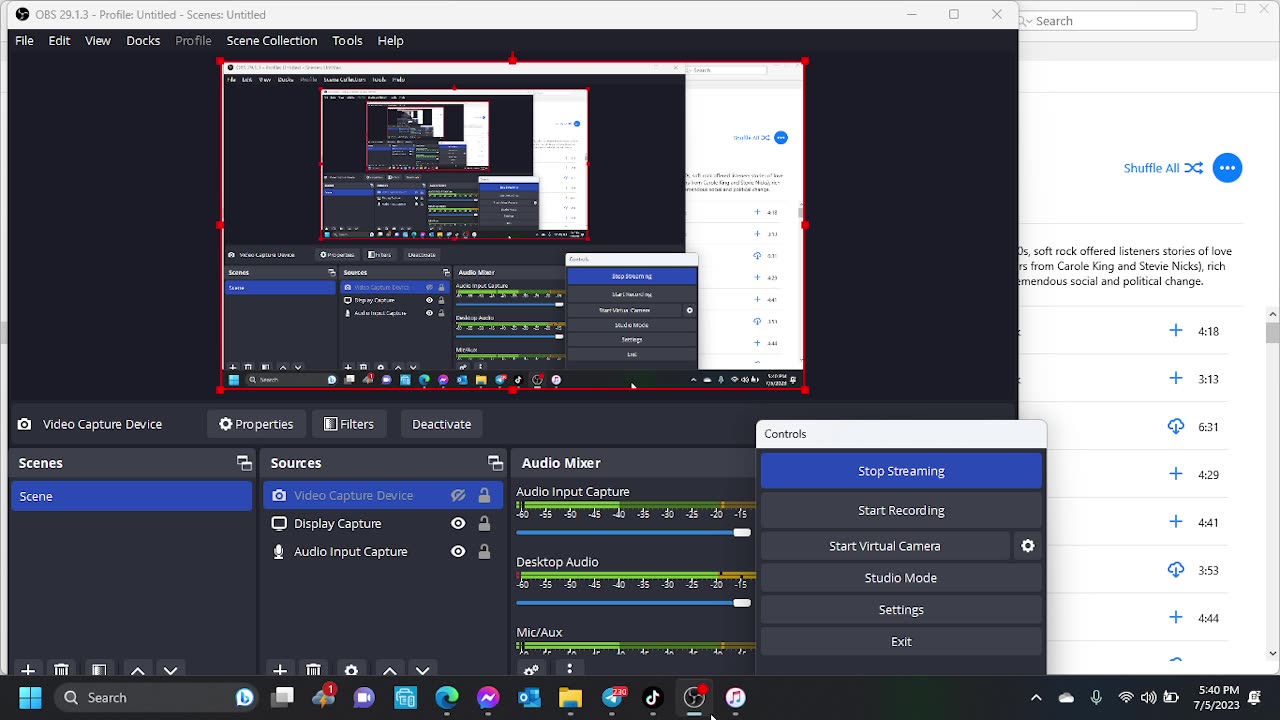
Task: Remove selected source using the Sources trash icon
Action: pos(313,670)
